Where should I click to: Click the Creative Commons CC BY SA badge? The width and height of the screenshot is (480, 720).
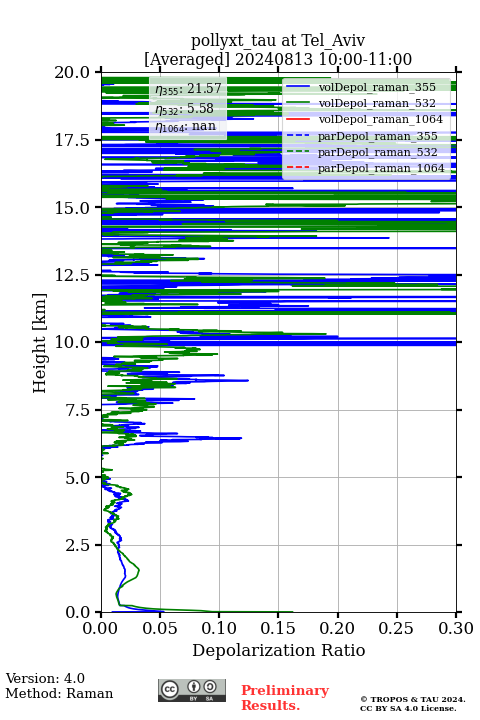(192, 690)
